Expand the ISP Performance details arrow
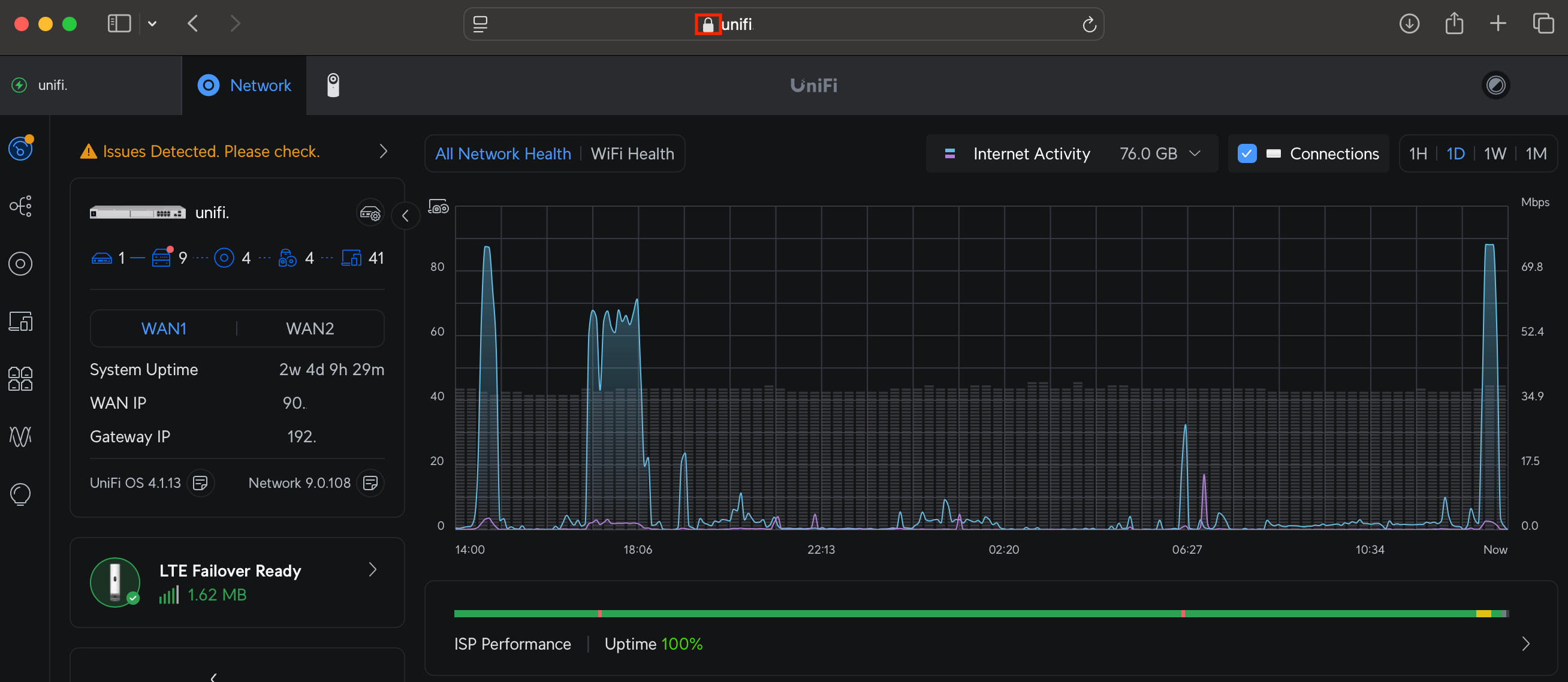Image resolution: width=1568 pixels, height=682 pixels. 1525,644
